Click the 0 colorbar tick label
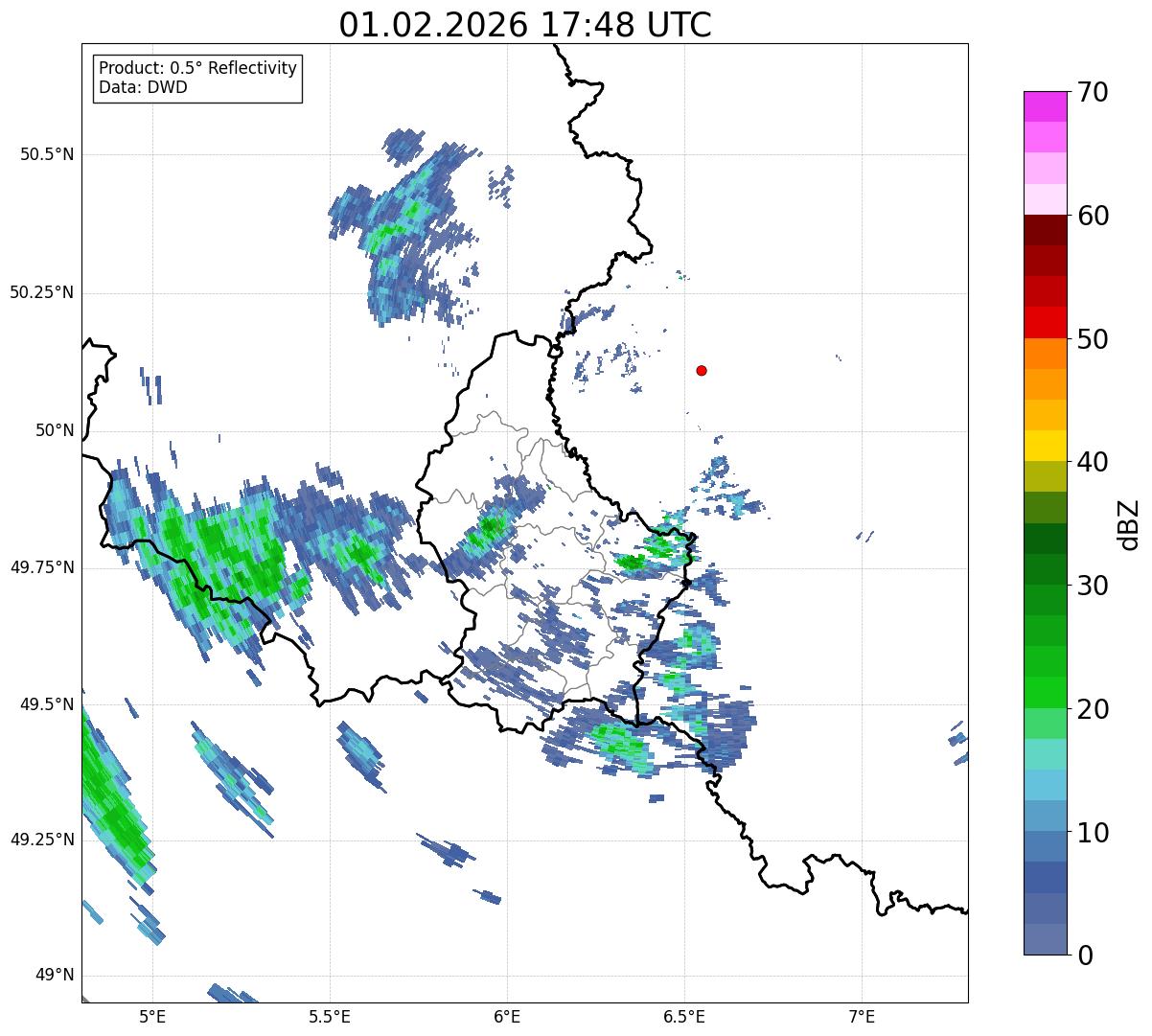 (1085, 955)
